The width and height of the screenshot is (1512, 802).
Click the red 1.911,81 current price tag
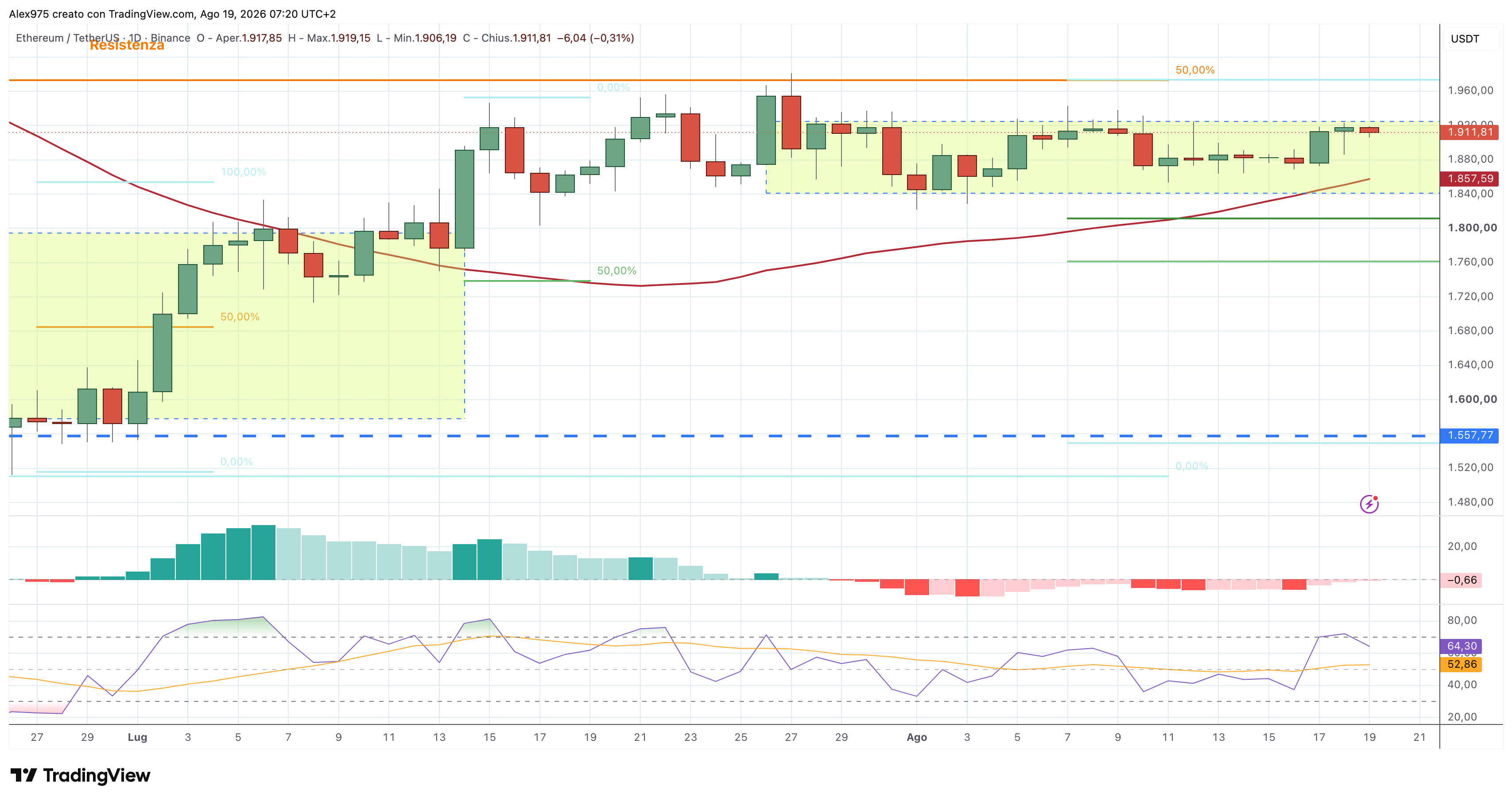click(1469, 132)
